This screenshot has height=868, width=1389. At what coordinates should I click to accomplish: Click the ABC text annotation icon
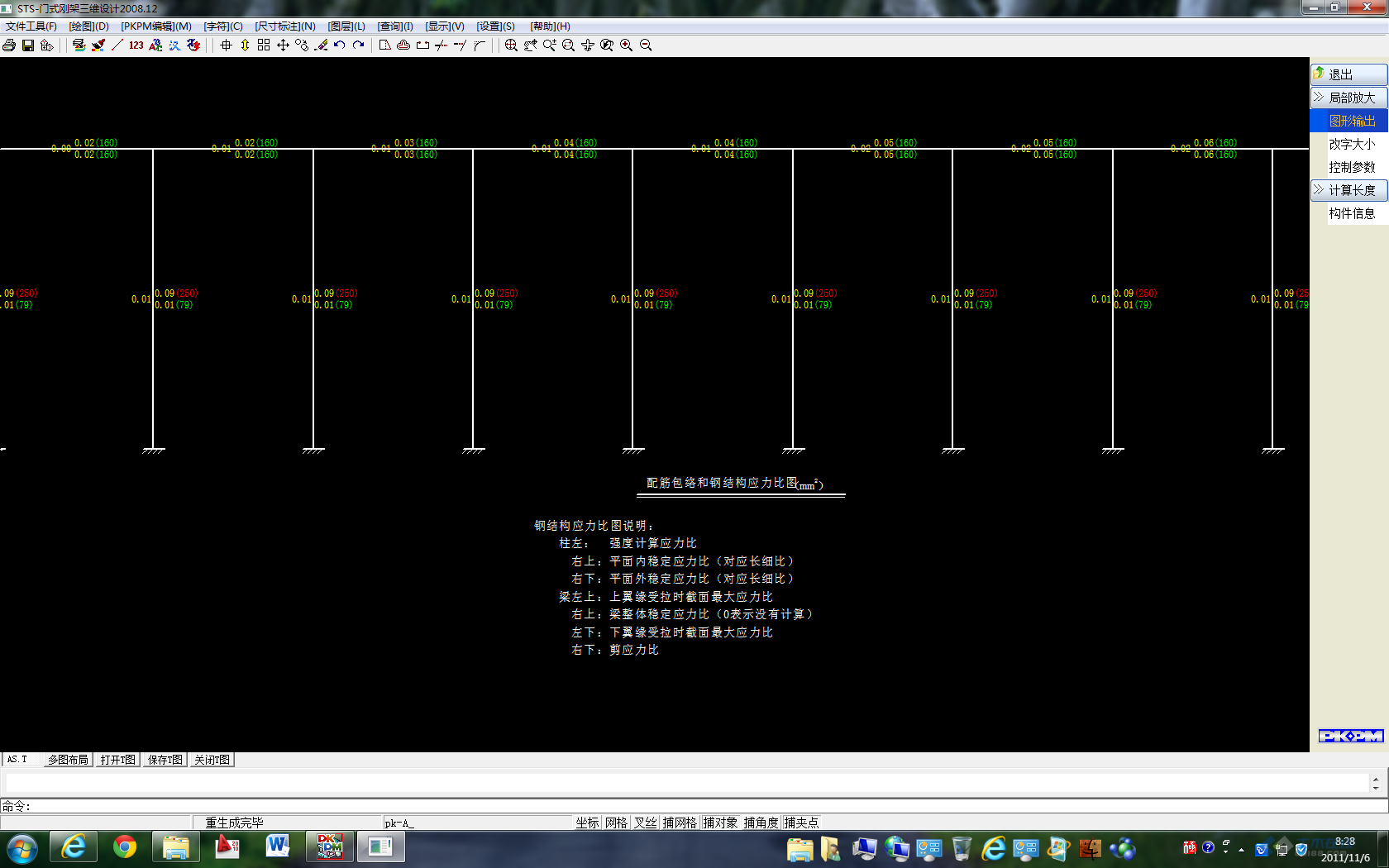point(155,45)
